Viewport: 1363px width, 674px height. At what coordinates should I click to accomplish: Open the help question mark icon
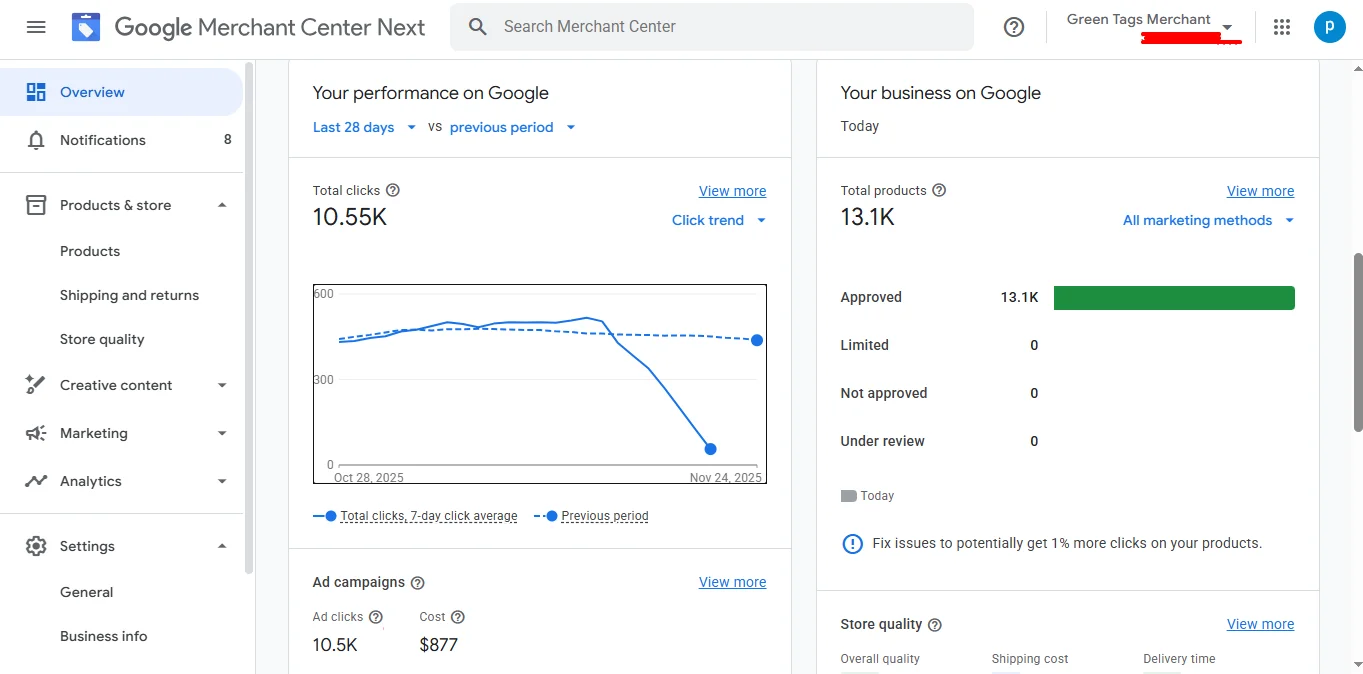1014,27
